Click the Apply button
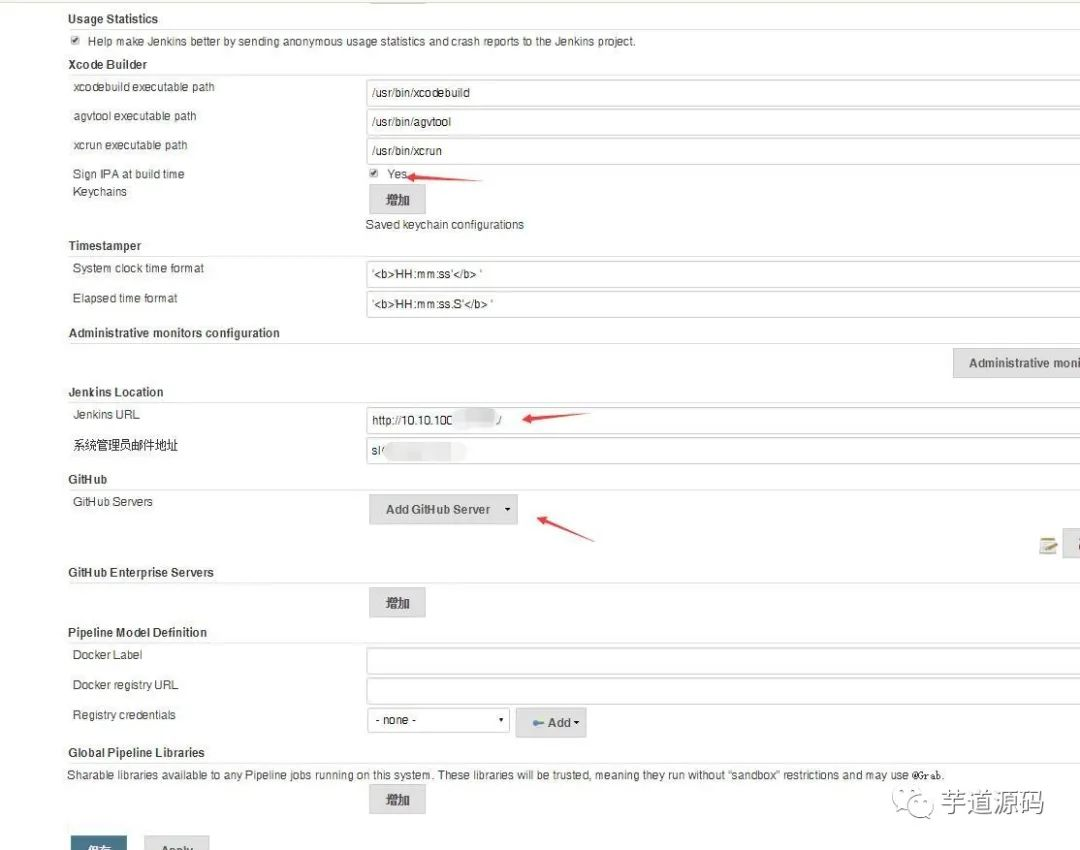The image size is (1080, 850). pos(176,843)
